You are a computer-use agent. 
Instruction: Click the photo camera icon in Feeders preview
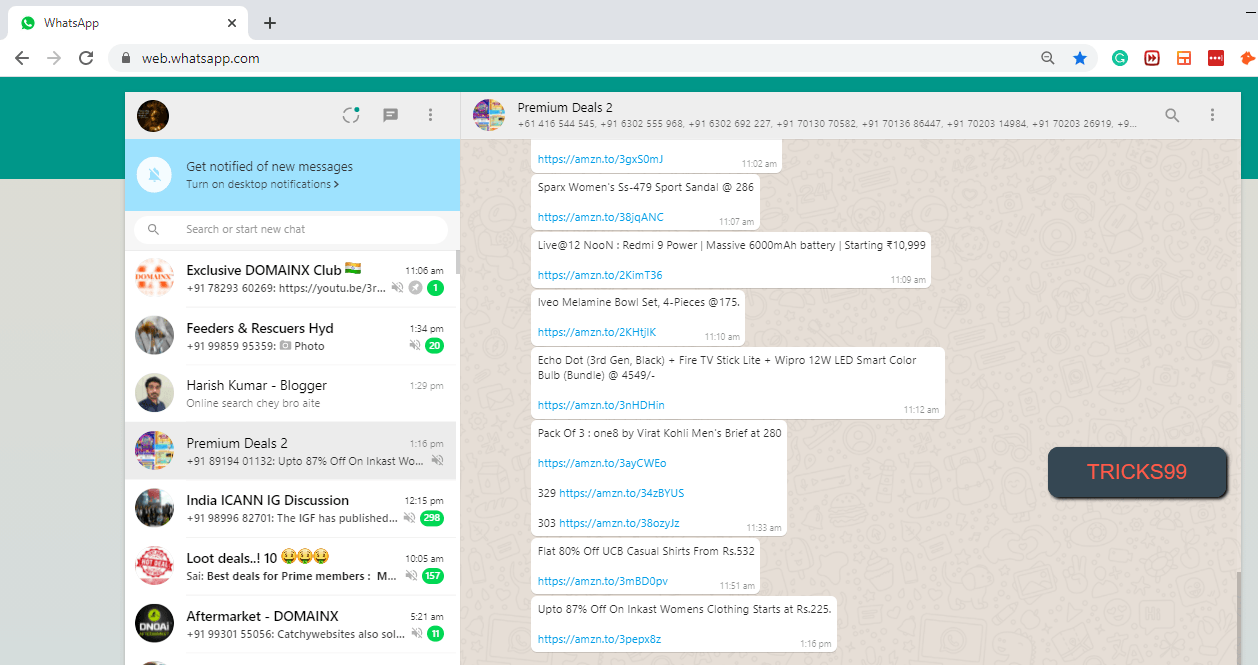[285, 346]
